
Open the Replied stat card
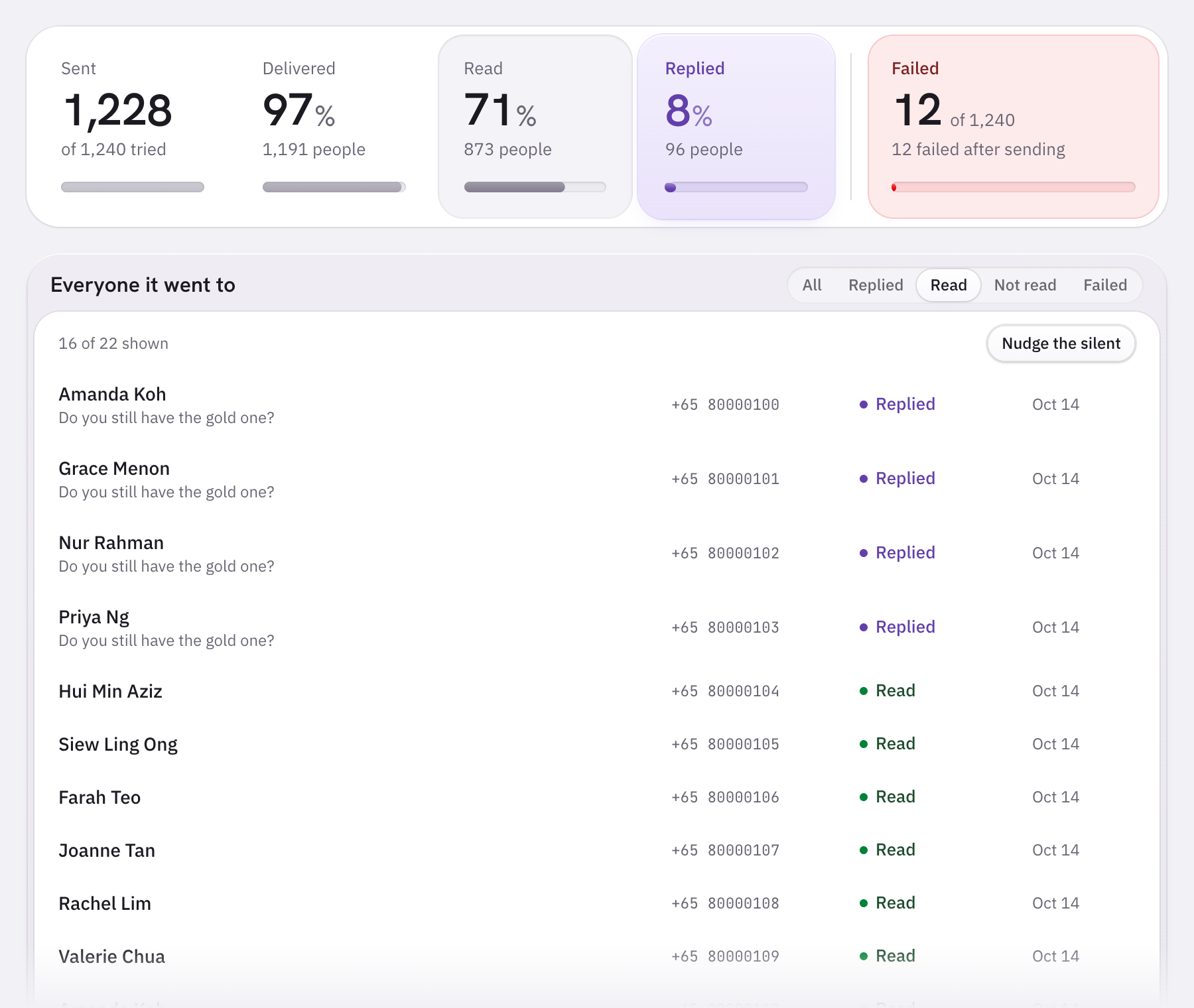pyautogui.click(x=736, y=127)
